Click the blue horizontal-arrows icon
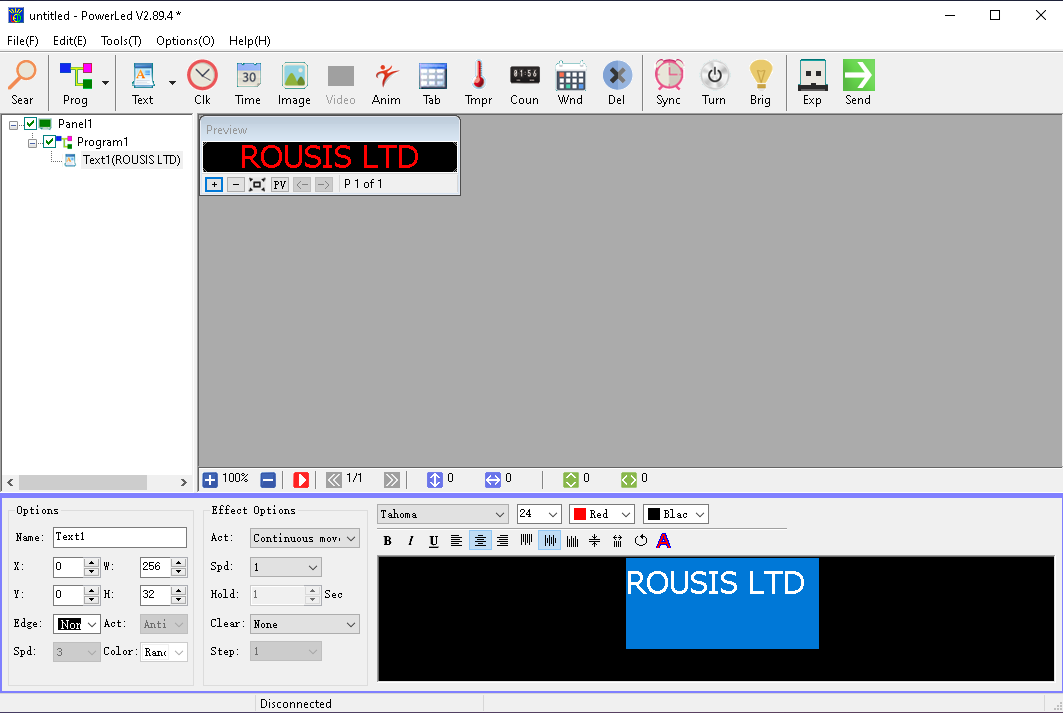Image resolution: width=1063 pixels, height=713 pixels. coord(493,480)
